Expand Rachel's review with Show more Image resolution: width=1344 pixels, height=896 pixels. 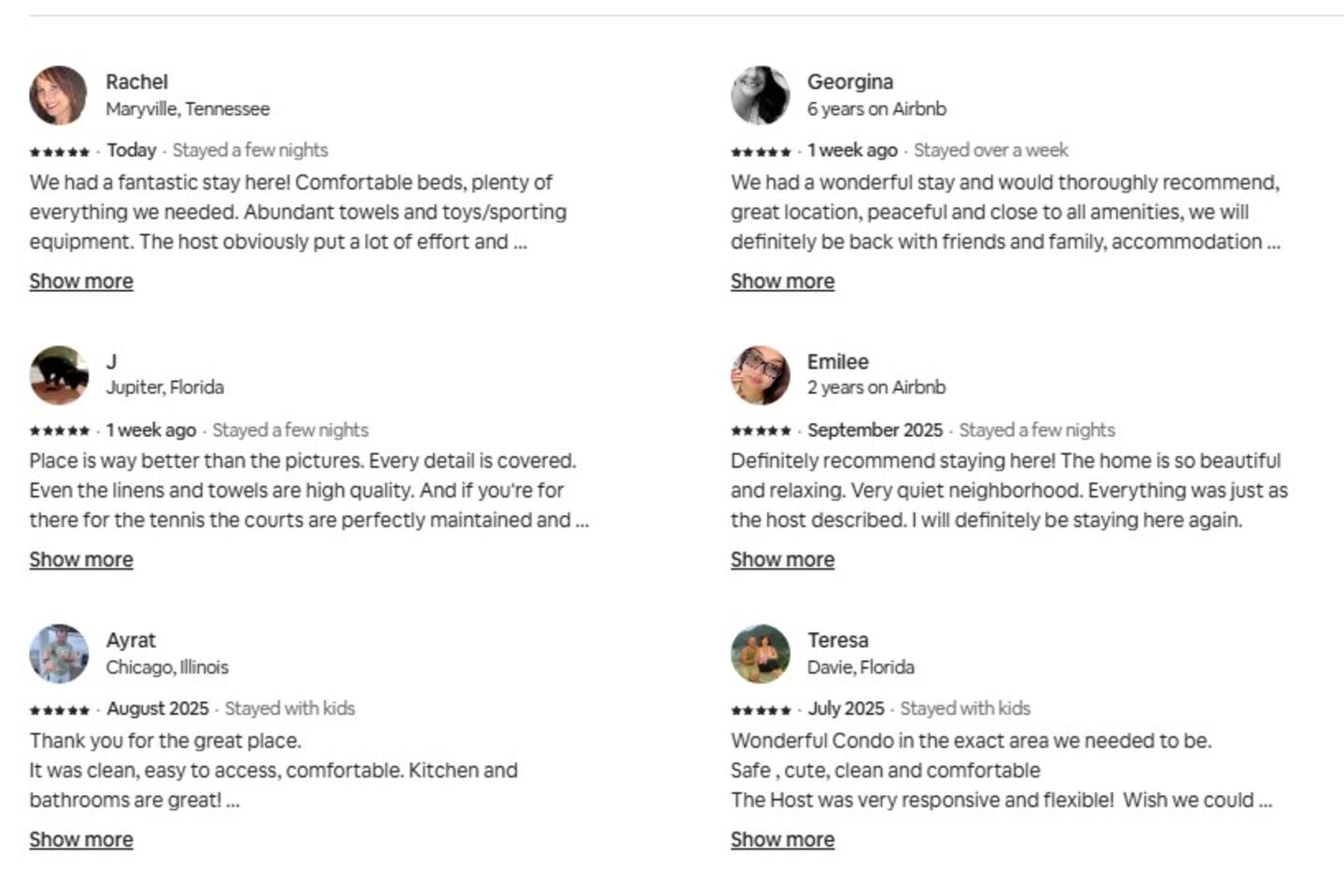pos(81,281)
